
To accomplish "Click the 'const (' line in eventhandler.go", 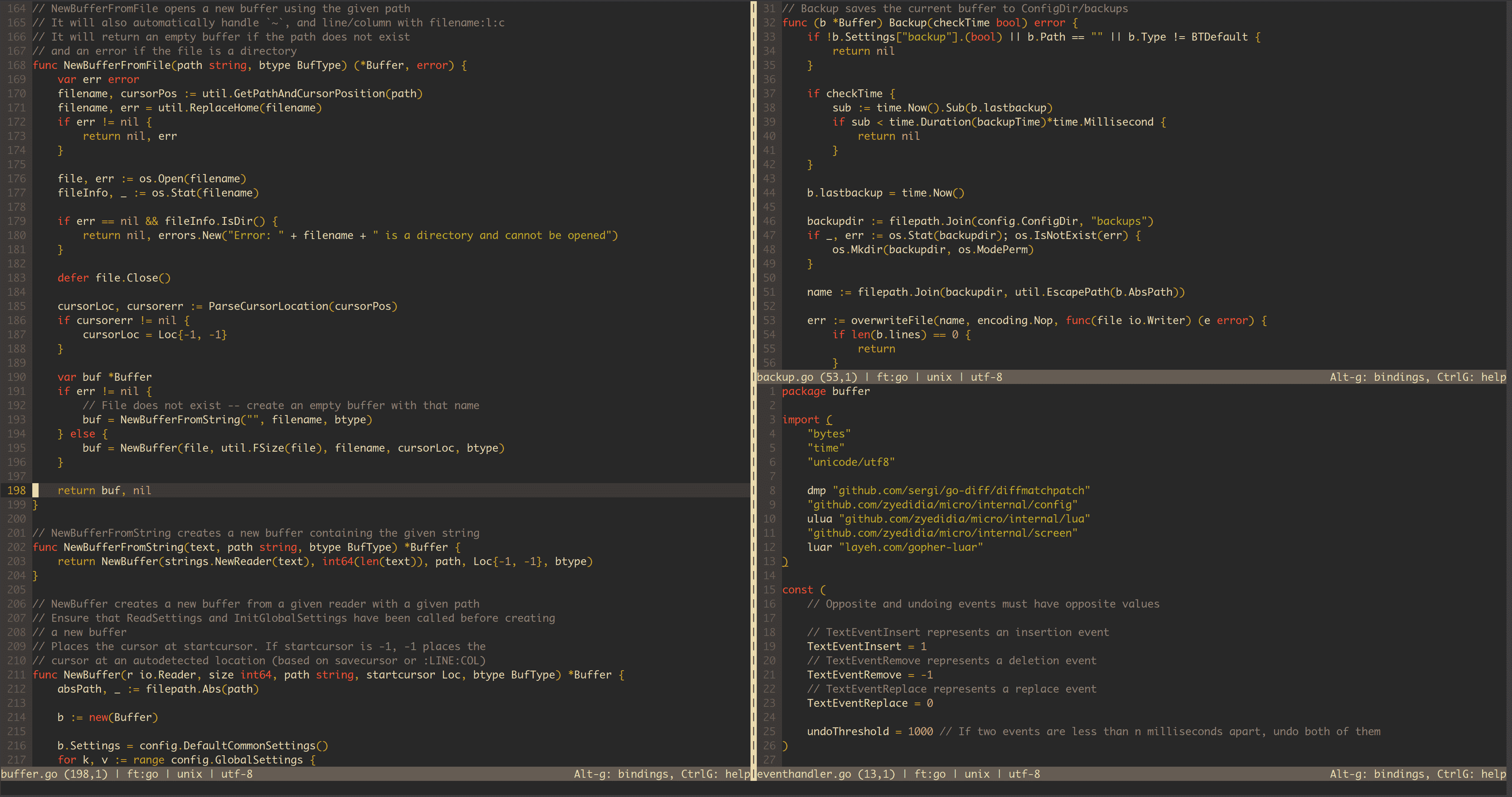I will (x=804, y=590).
